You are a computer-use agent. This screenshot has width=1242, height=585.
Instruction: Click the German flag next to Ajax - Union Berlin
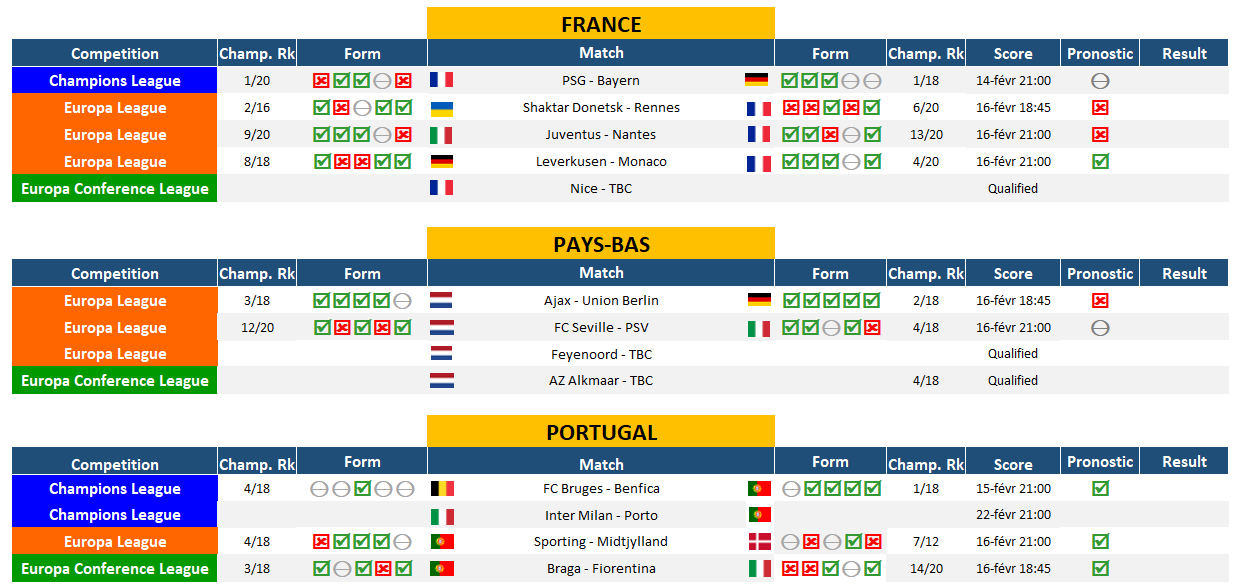[759, 300]
